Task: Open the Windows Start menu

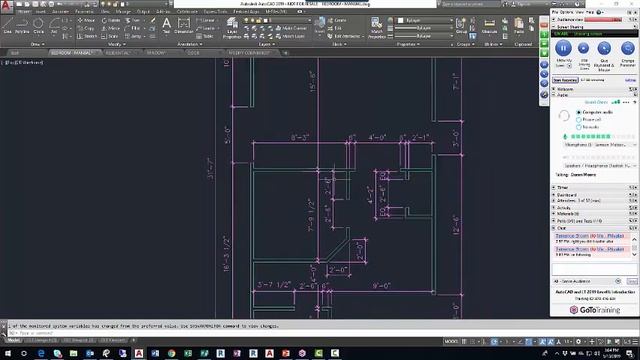Action: 8,353
